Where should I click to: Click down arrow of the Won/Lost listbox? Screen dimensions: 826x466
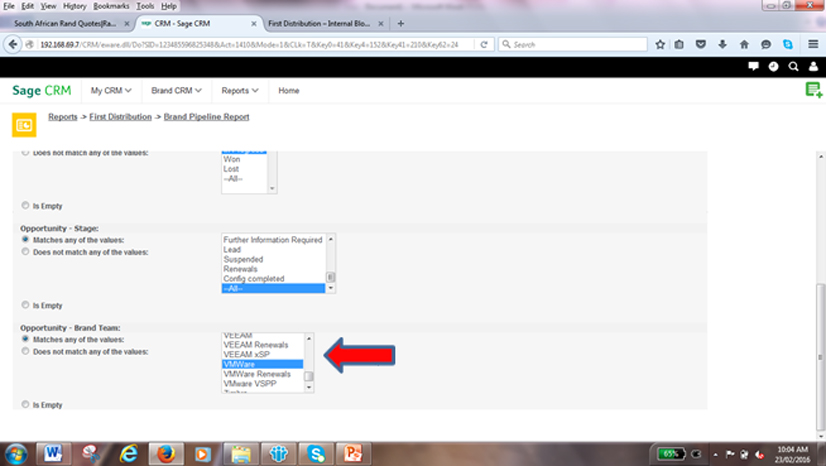[x=272, y=189]
